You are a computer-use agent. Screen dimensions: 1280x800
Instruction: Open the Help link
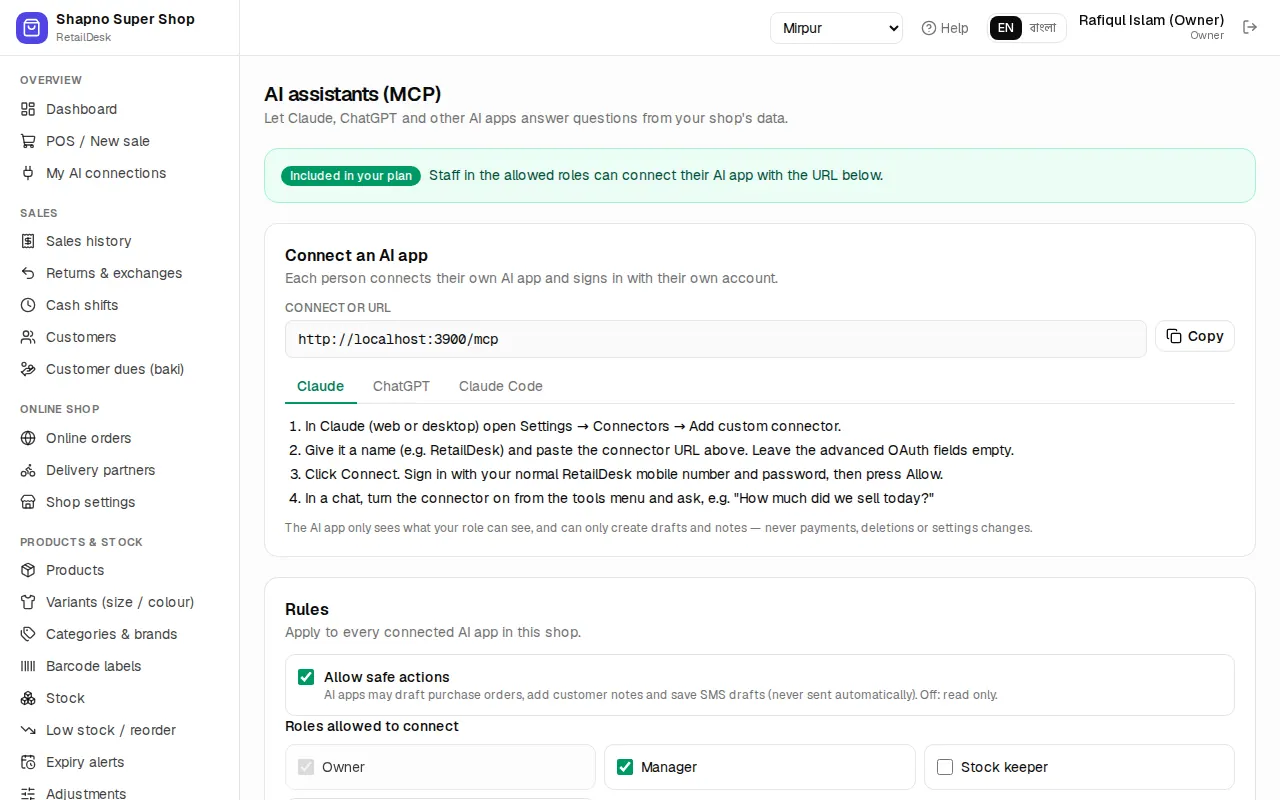pyautogui.click(x=945, y=28)
